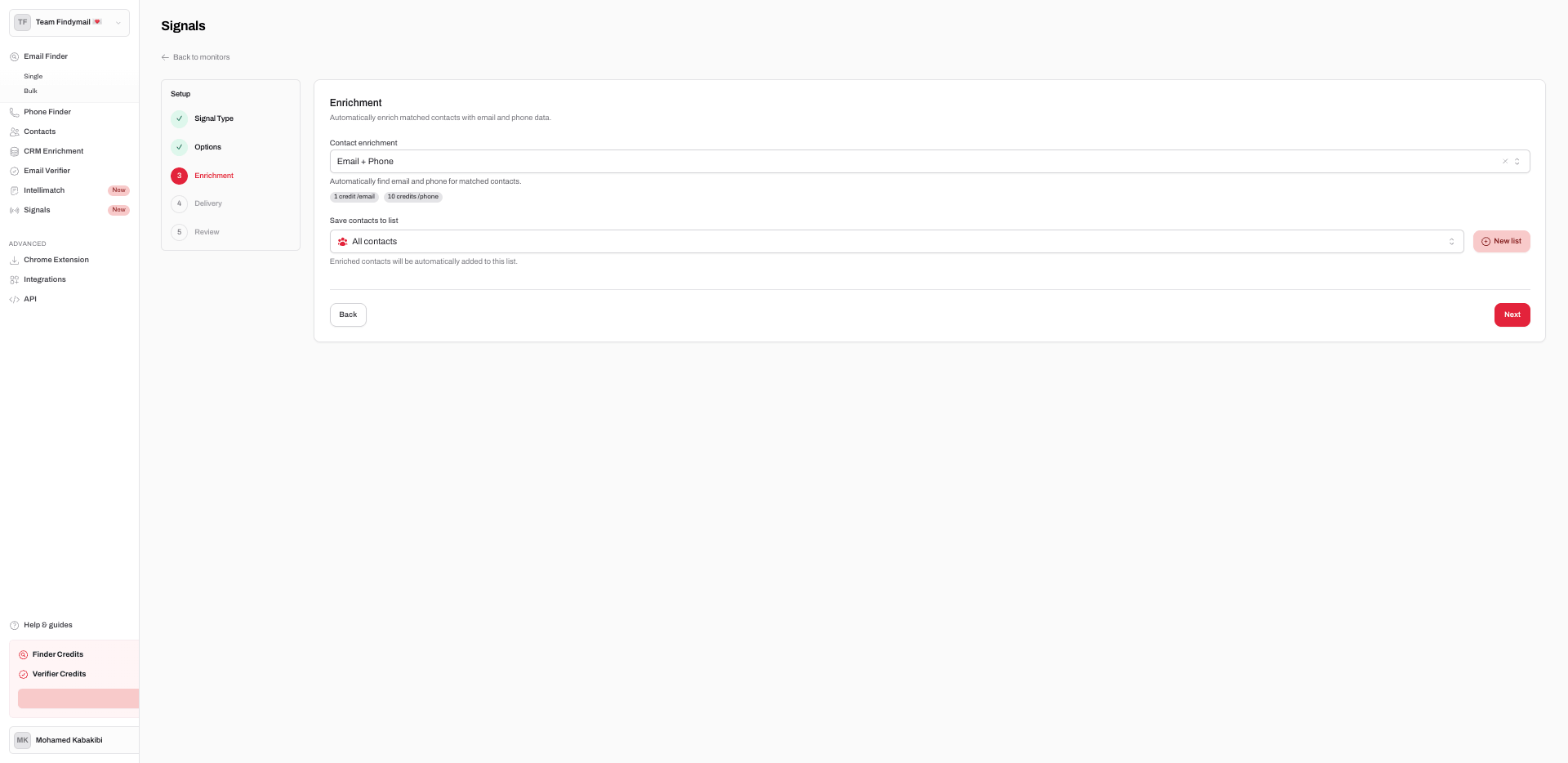The image size is (1568, 763).
Task: Open the Contacts page
Action: (40, 132)
